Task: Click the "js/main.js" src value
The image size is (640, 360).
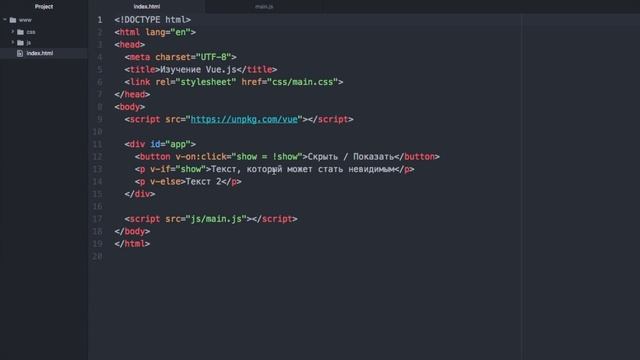Action: pos(216,219)
